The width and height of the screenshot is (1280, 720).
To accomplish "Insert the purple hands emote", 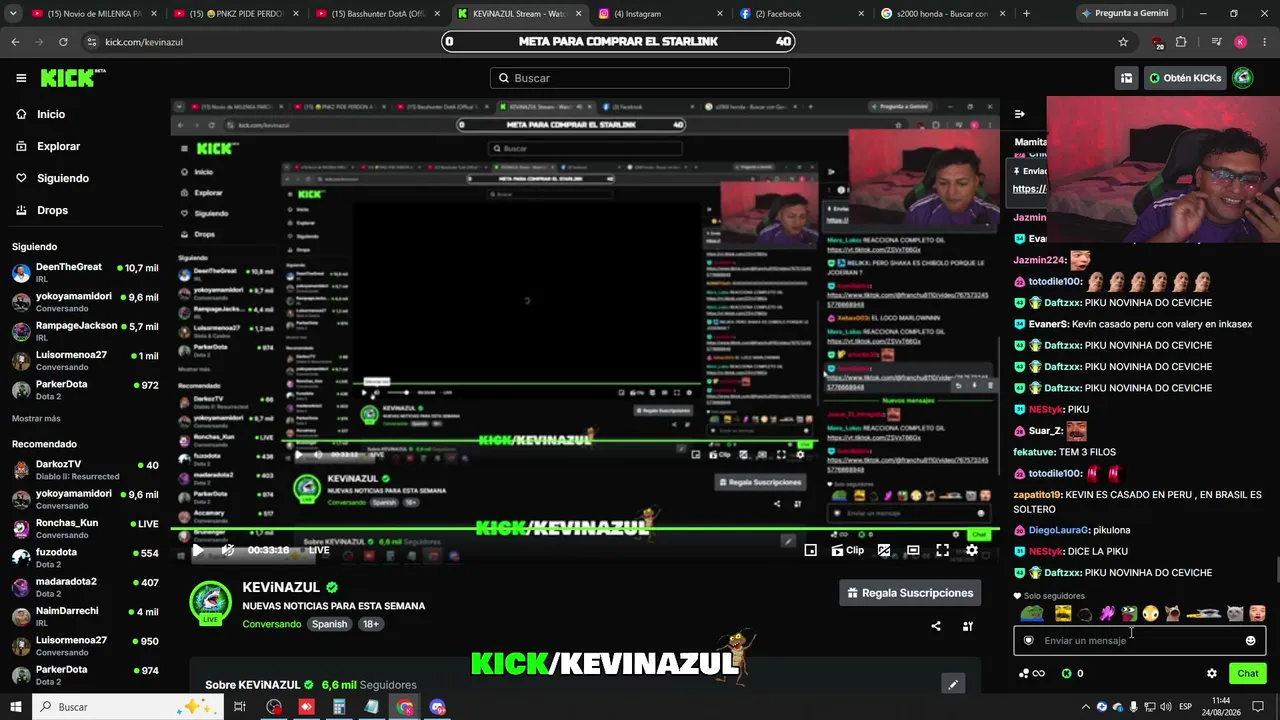I will click(1107, 613).
